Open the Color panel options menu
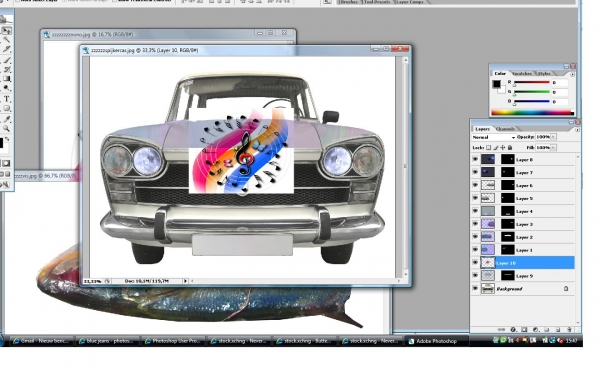 point(572,74)
